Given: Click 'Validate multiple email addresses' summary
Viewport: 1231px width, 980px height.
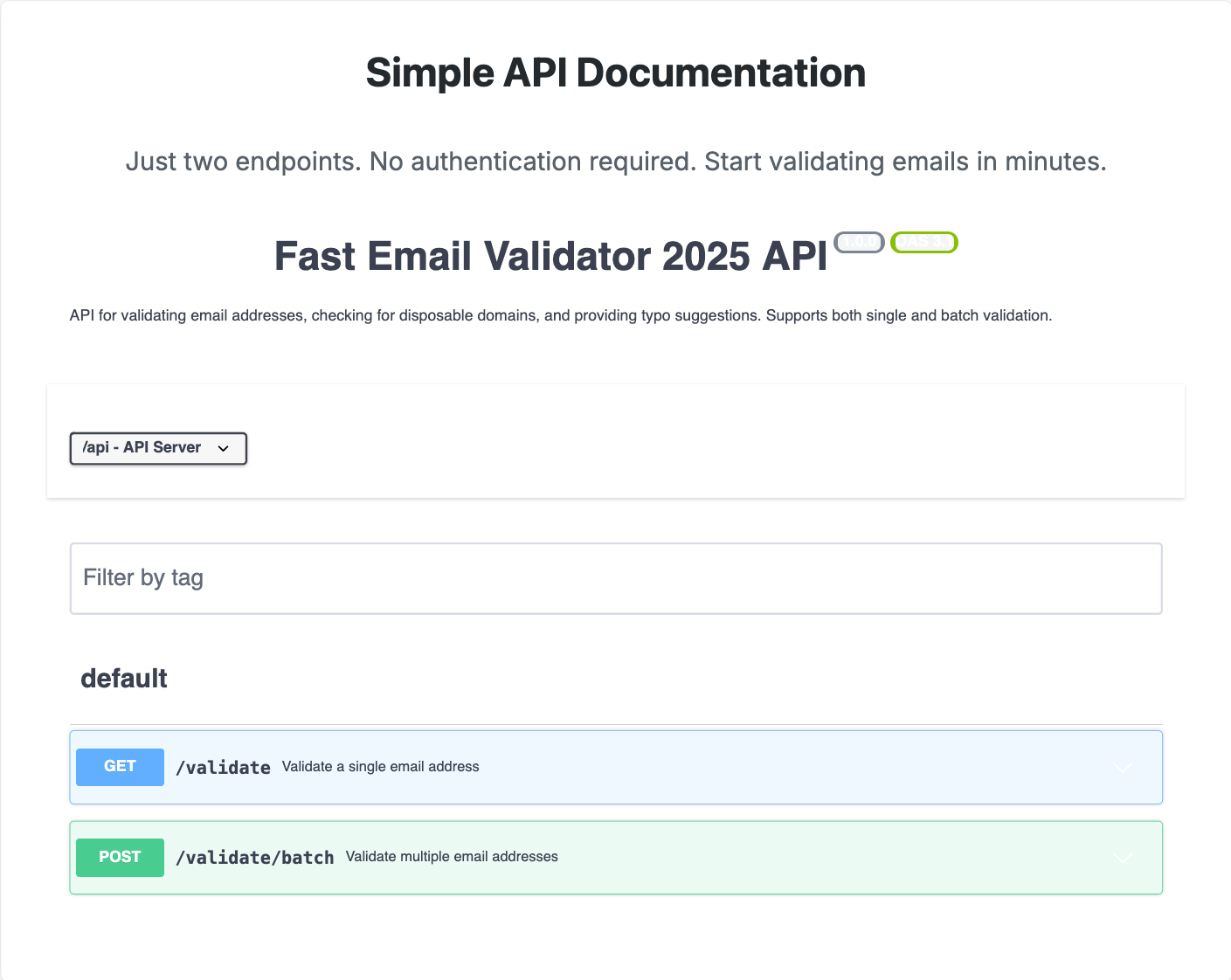Looking at the screenshot, I should click(452, 857).
